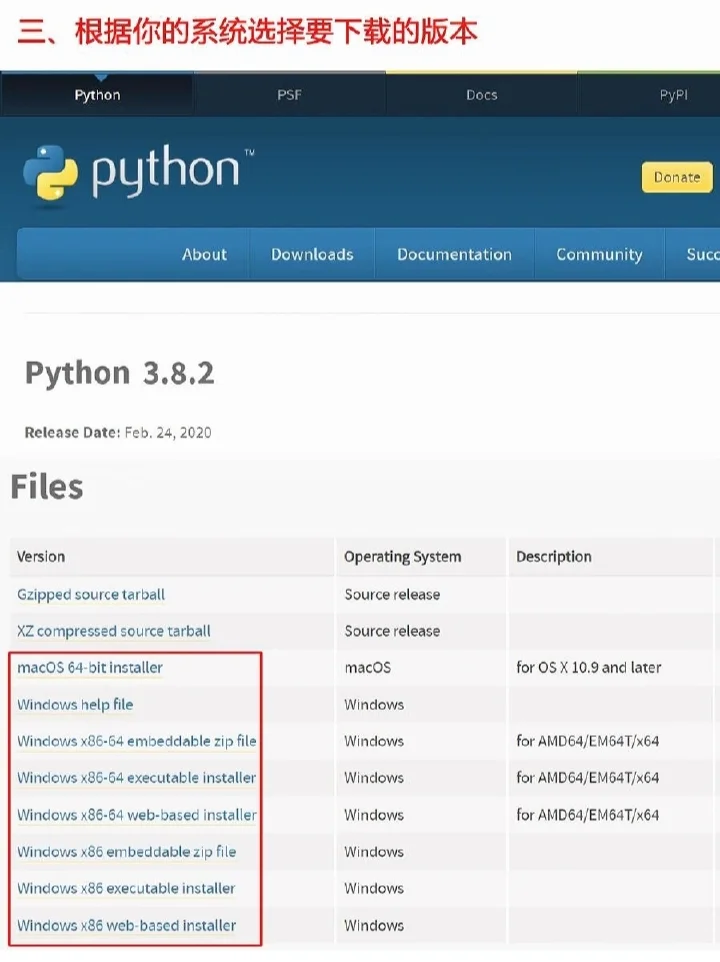Download Windows x86-64 embeddable zip file
This screenshot has width=720, height=962.
point(137,741)
